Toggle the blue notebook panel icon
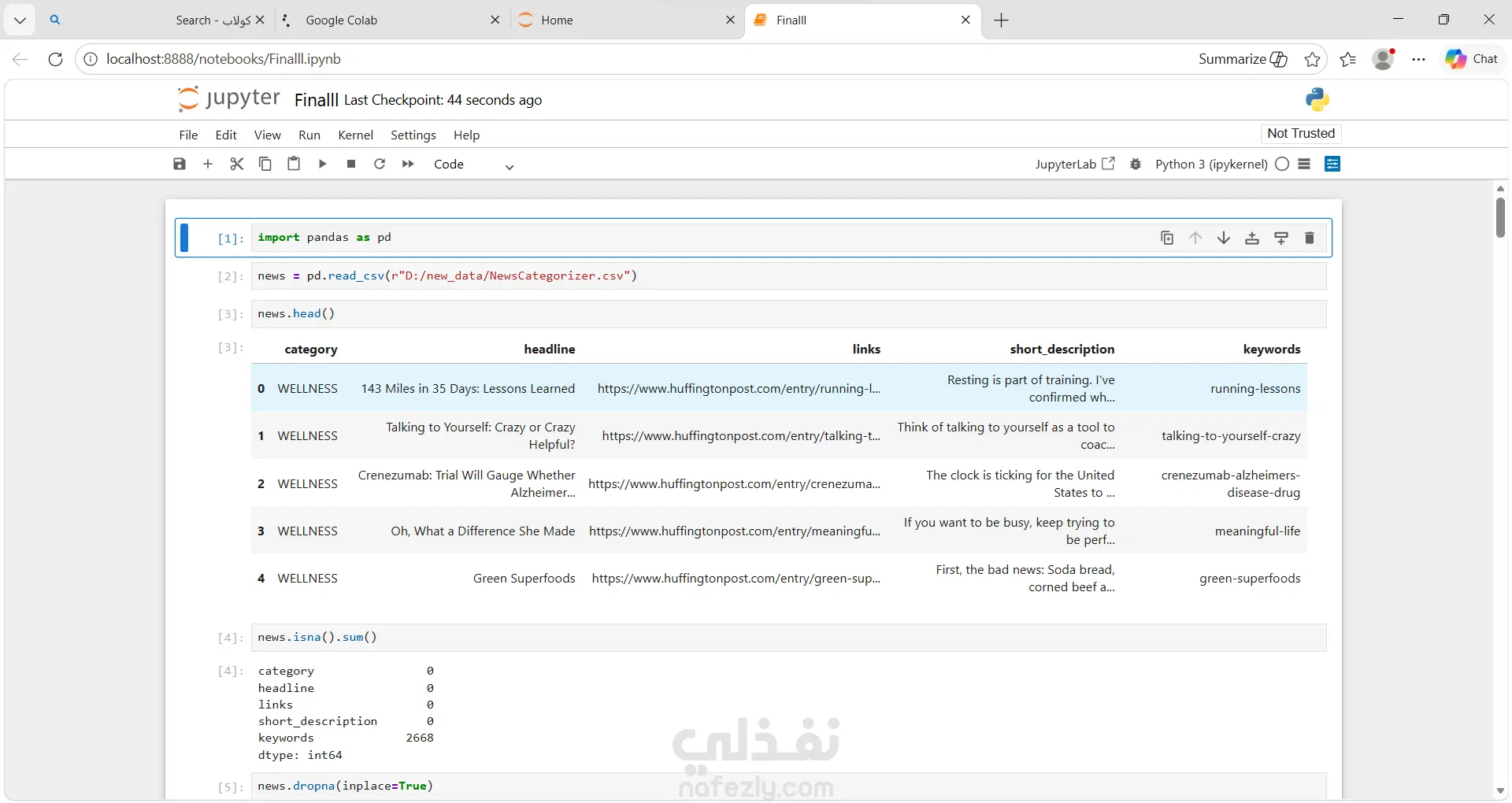 pyautogui.click(x=1332, y=164)
